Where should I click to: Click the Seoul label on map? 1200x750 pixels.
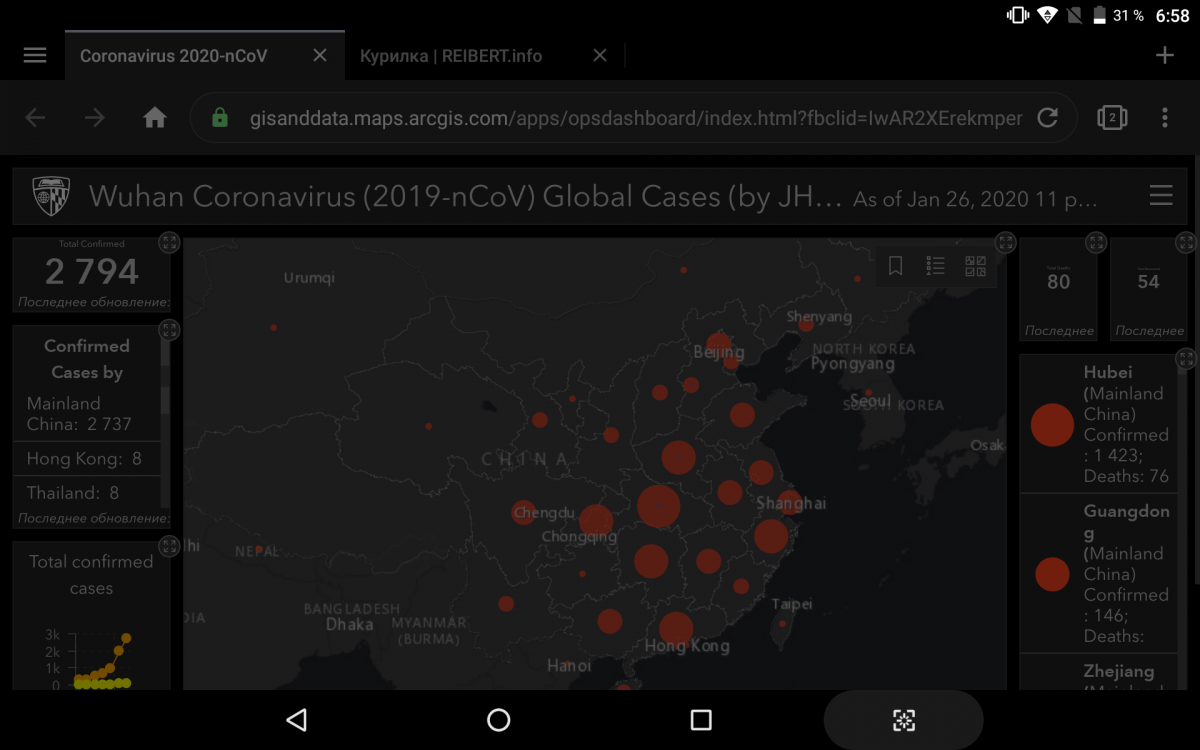coord(871,400)
